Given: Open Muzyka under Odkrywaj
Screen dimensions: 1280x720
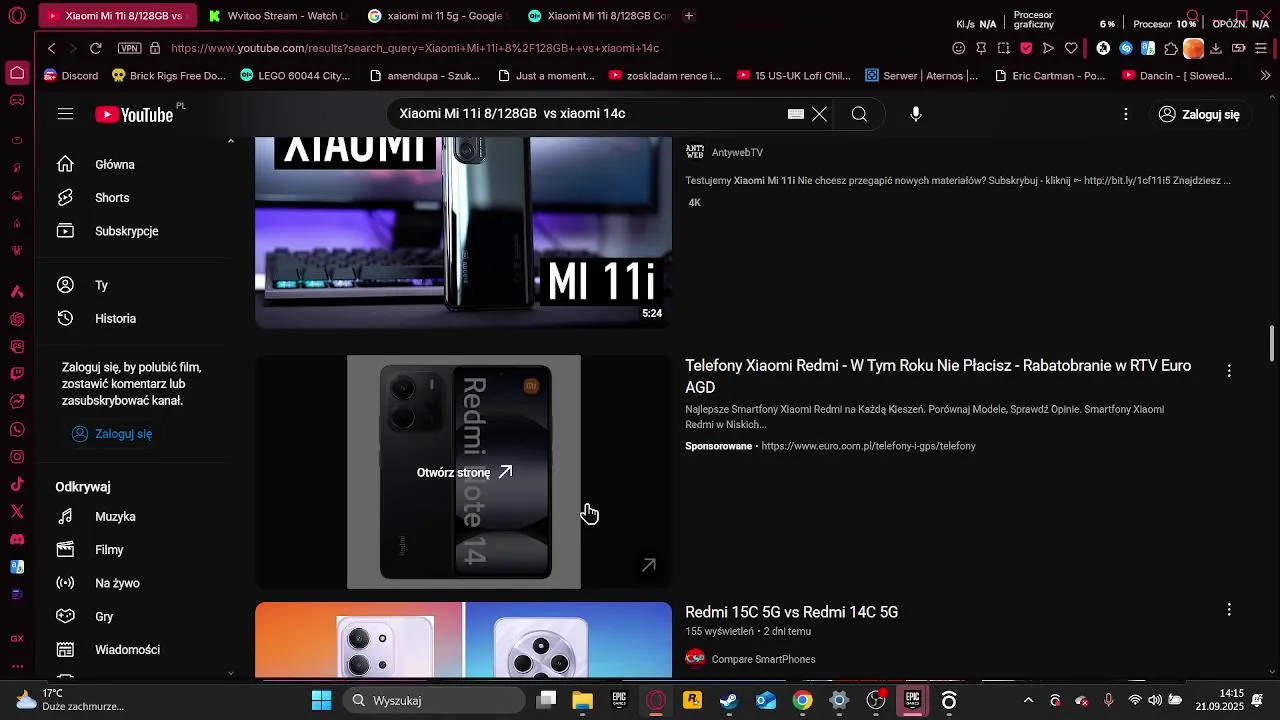Looking at the screenshot, I should click(134, 516).
